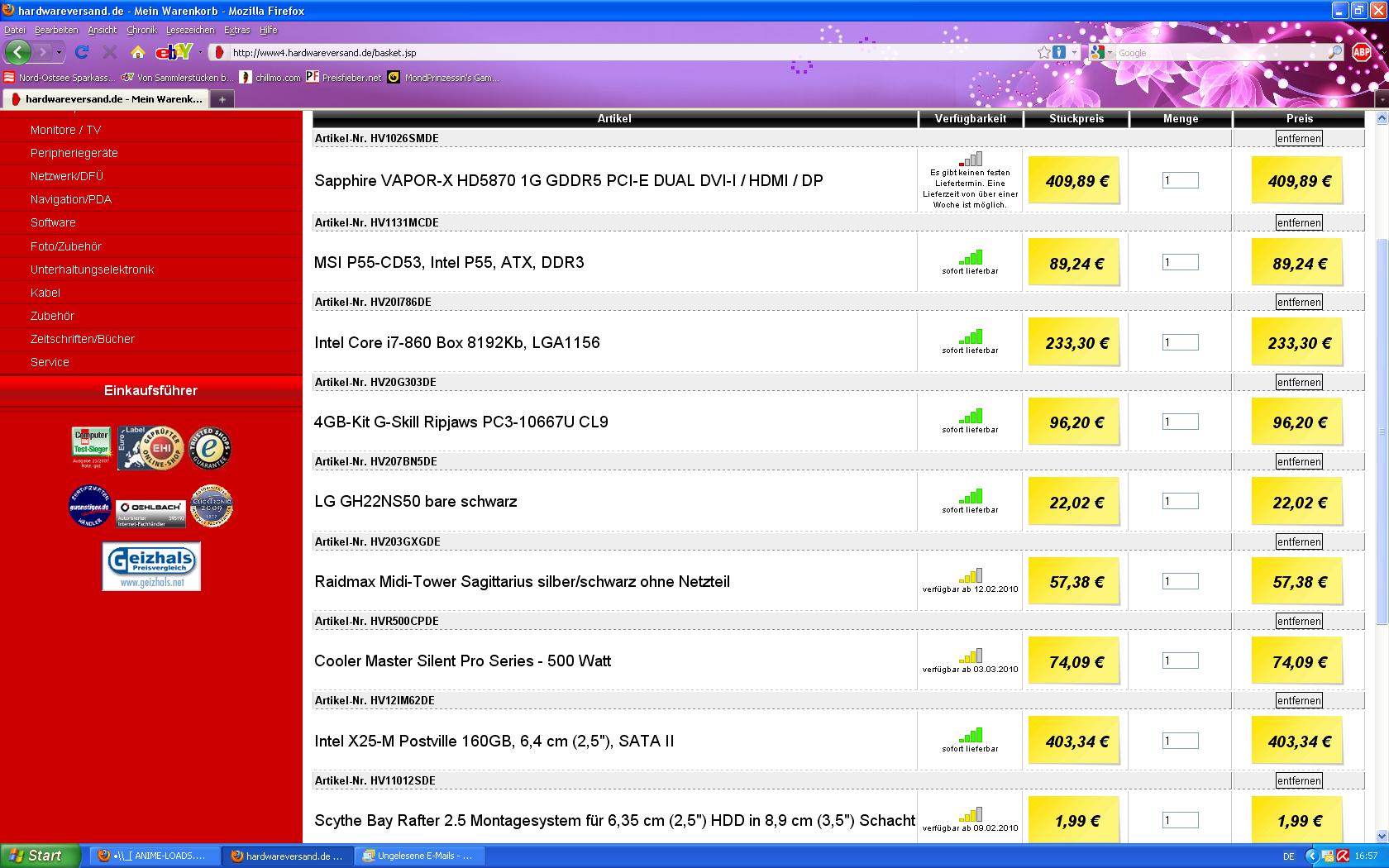The height and width of the screenshot is (868, 1389).
Task: Open the Nord-Ostsee Sparkasse bookmark
Action: click(x=60, y=78)
